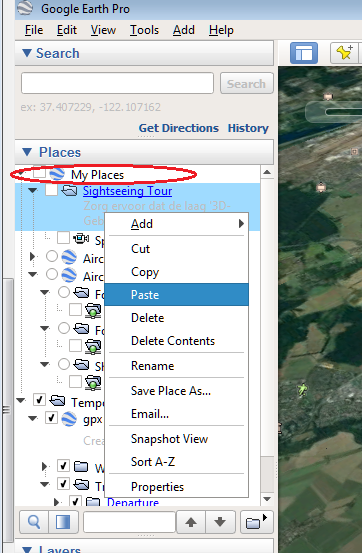Toggle the sidebar visibility toolbar icon

tap(304, 53)
